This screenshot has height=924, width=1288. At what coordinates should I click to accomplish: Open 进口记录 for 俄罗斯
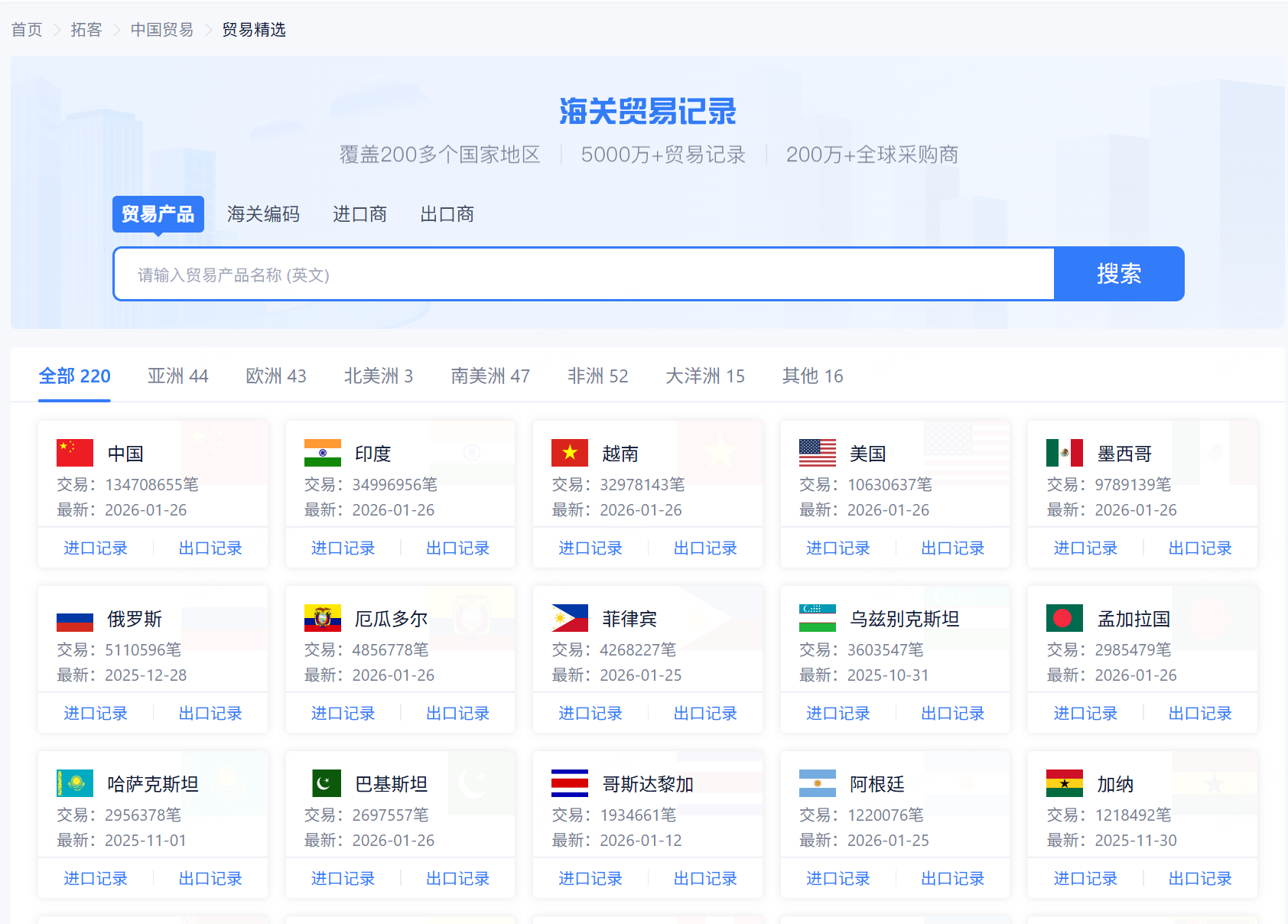pyautogui.click(x=96, y=714)
